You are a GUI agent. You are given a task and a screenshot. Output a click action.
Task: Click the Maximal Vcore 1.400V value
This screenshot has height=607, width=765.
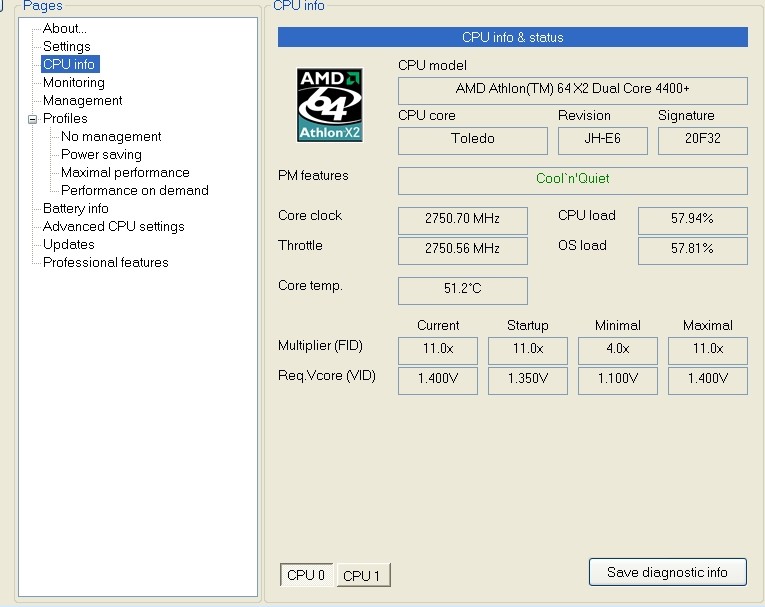(707, 381)
